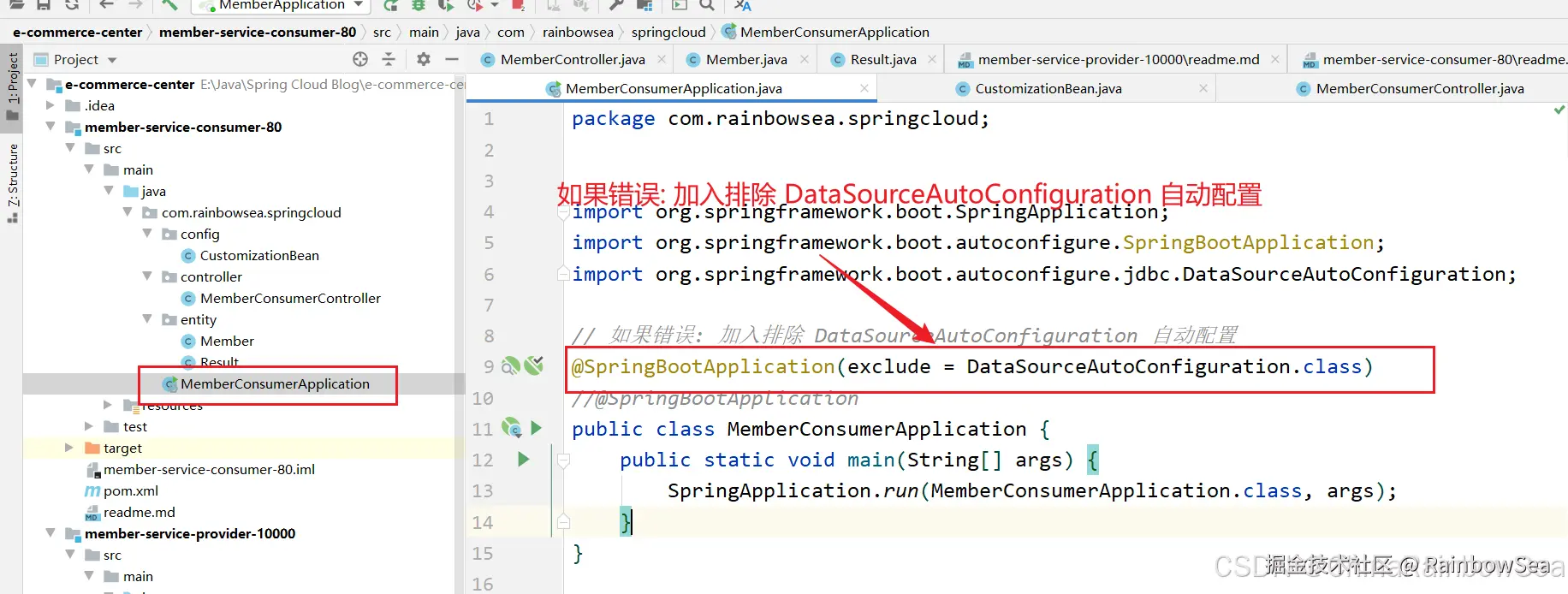Click DataSourceAutoConfiguration.class in annotation line
The image size is (1568, 594).
pyautogui.click(x=1164, y=366)
